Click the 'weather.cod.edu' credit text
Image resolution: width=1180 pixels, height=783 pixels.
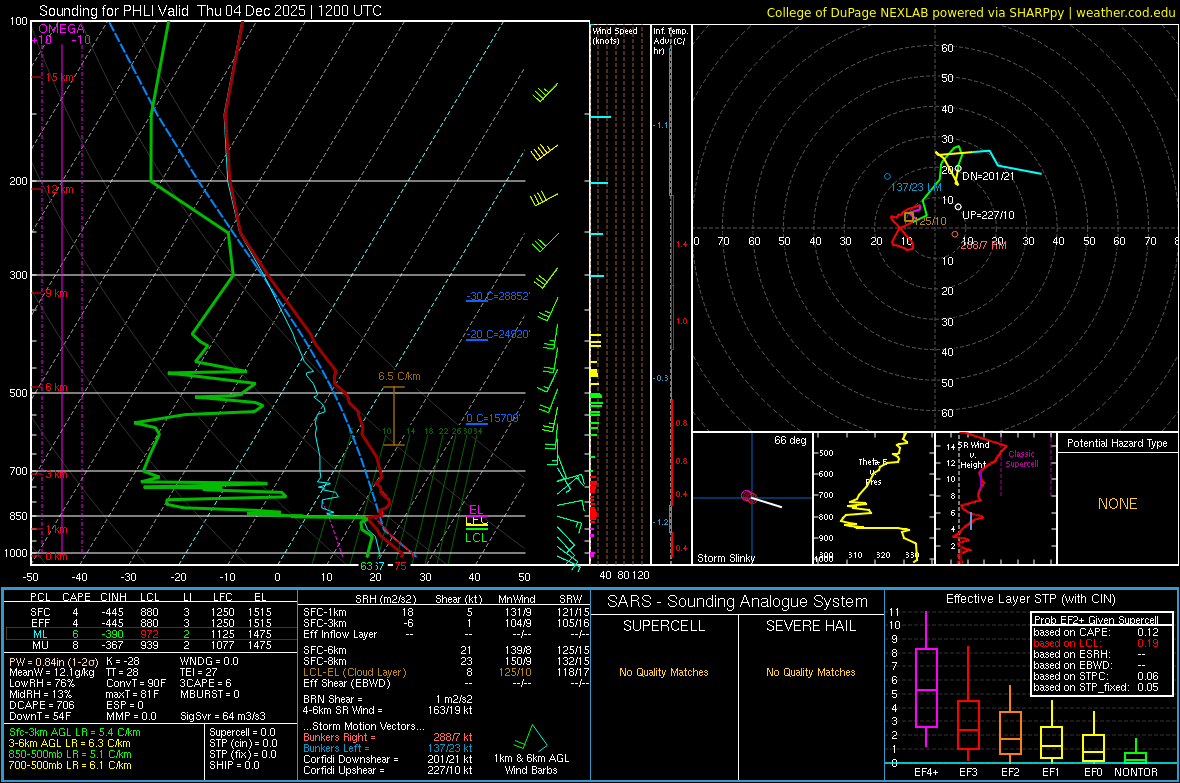click(1125, 12)
